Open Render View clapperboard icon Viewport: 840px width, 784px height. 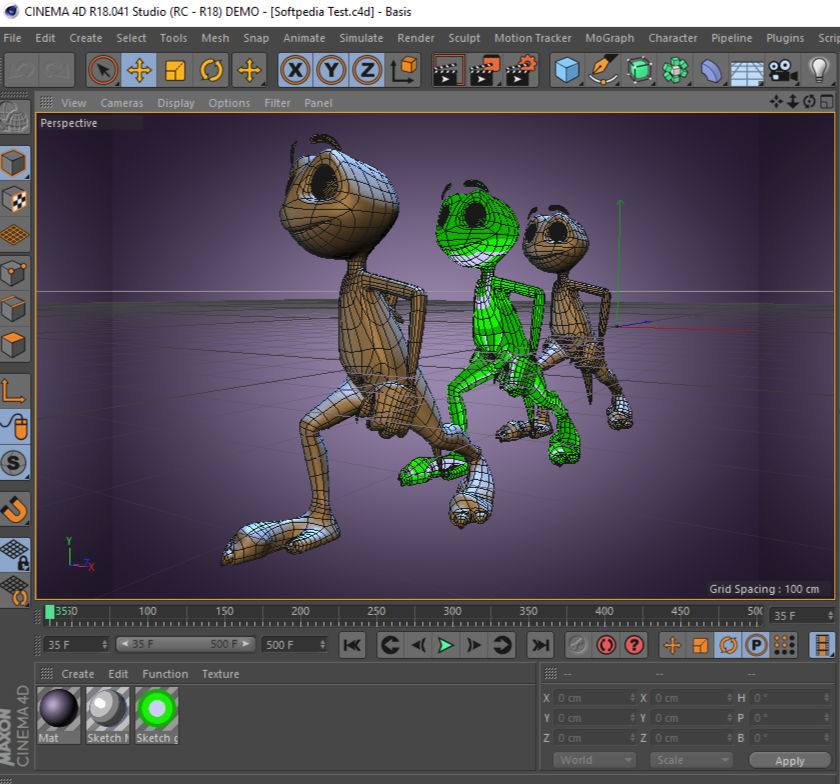pyautogui.click(x=448, y=70)
